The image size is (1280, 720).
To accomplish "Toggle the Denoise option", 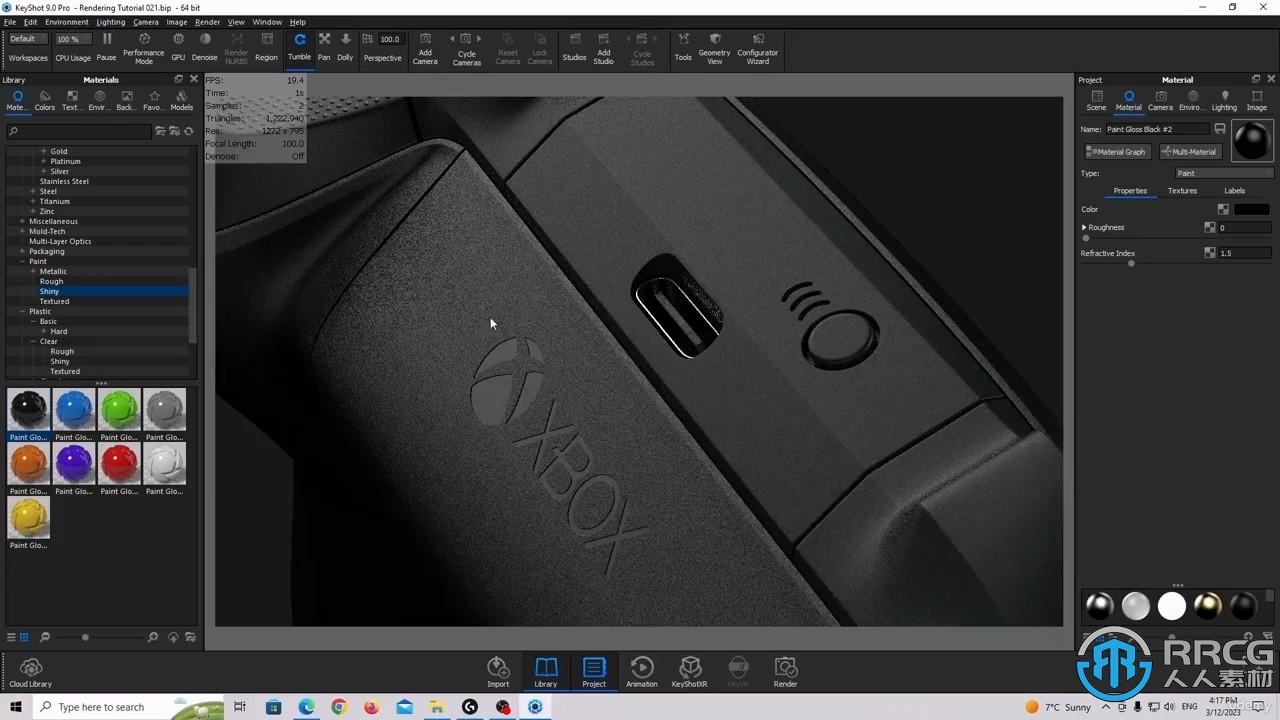I will [205, 47].
